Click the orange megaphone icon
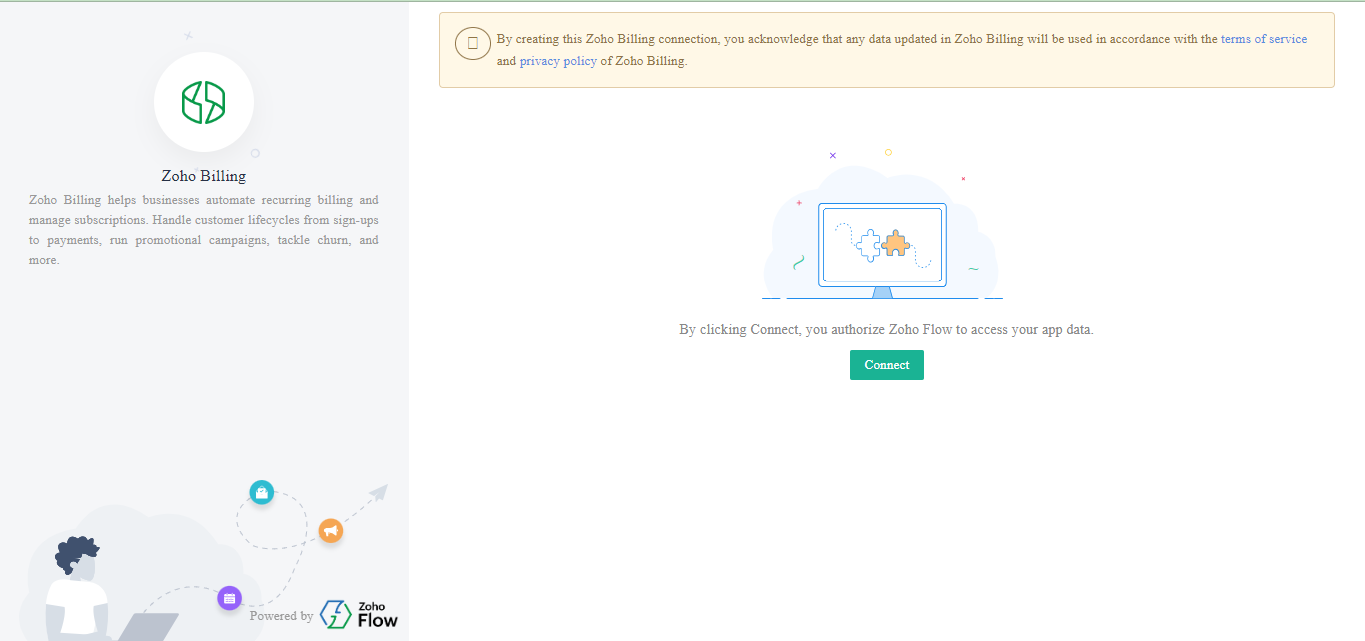 point(330,531)
